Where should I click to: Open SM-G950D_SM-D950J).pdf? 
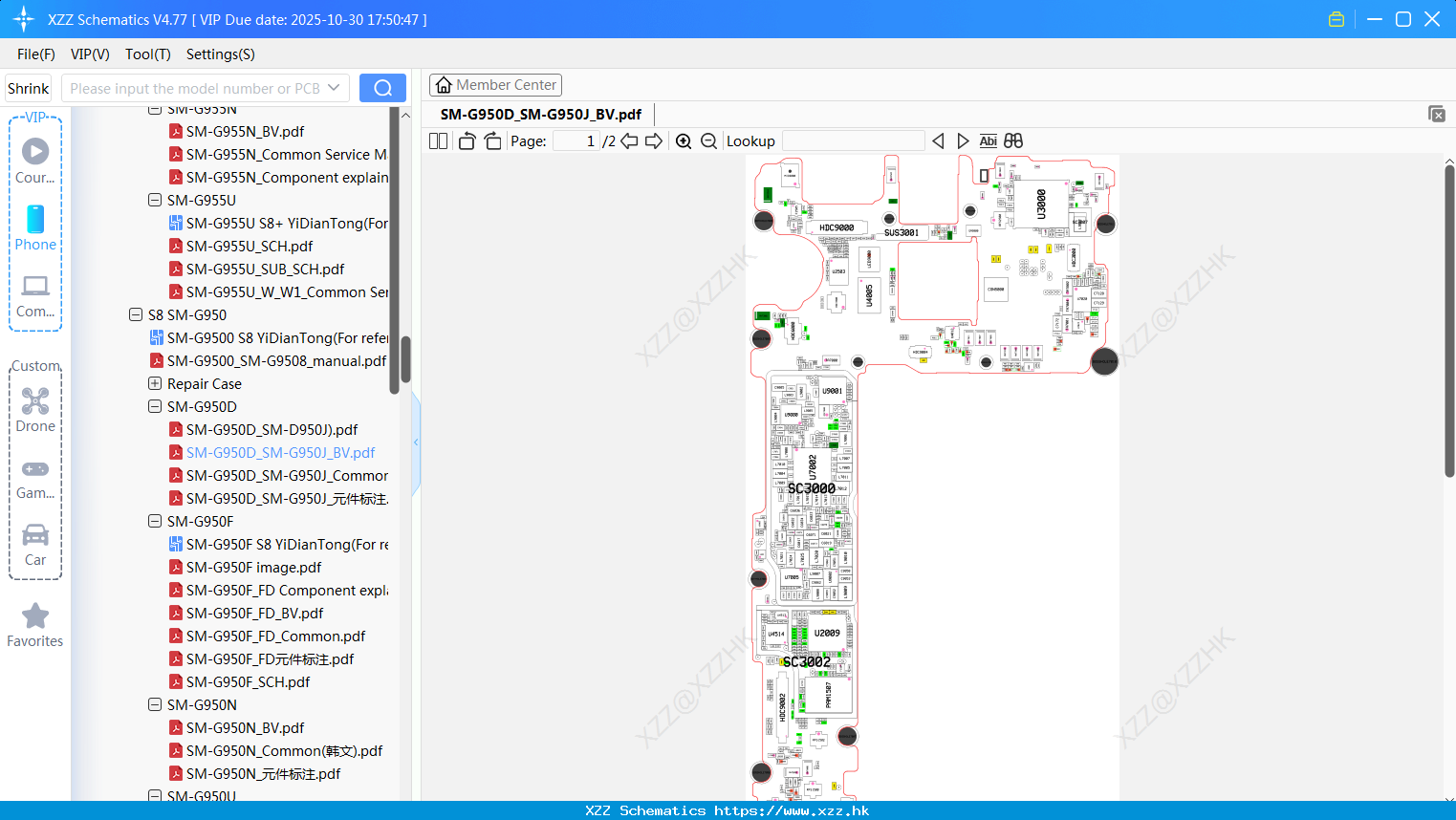pos(272,429)
